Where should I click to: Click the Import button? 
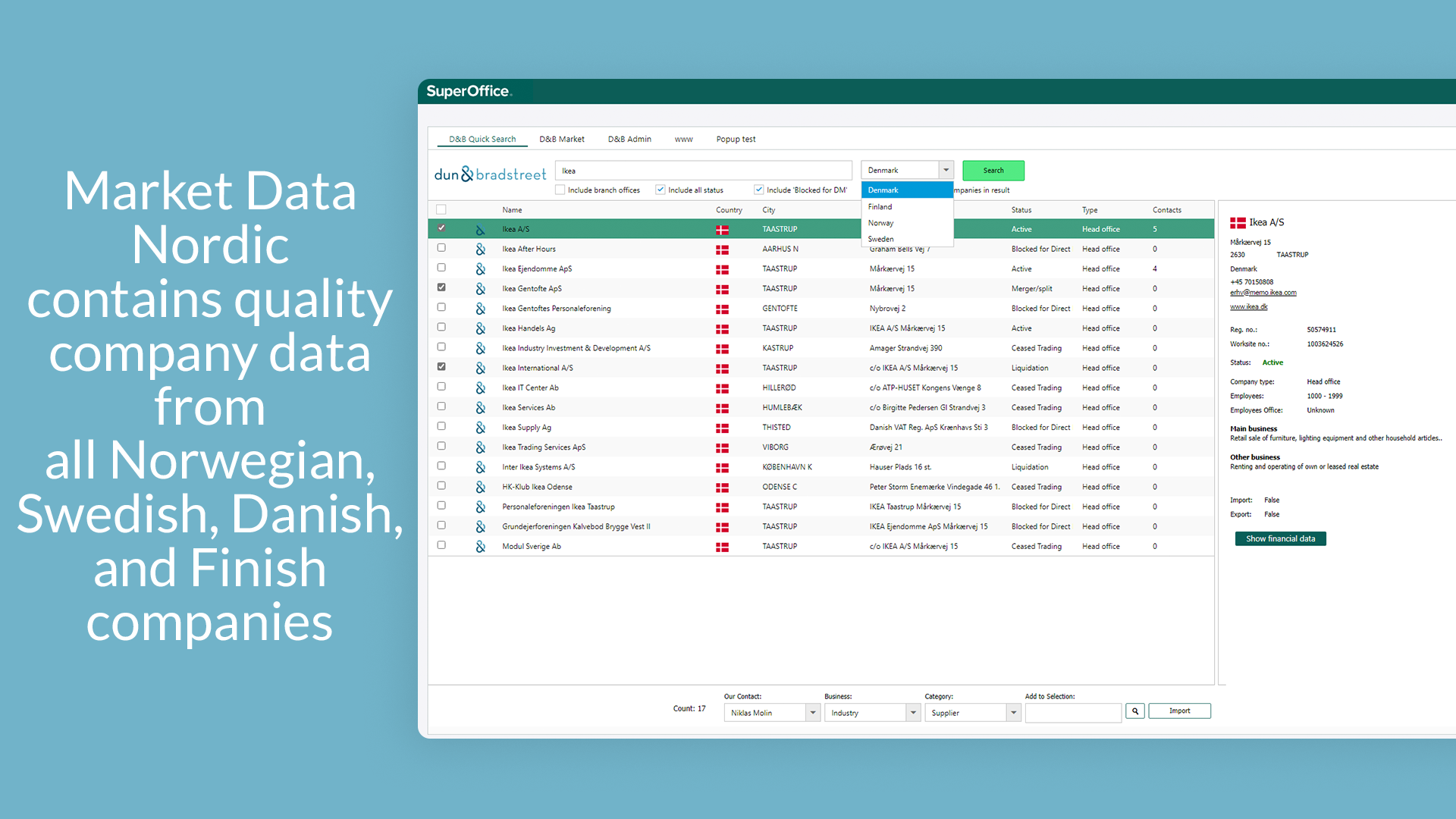point(1179,711)
